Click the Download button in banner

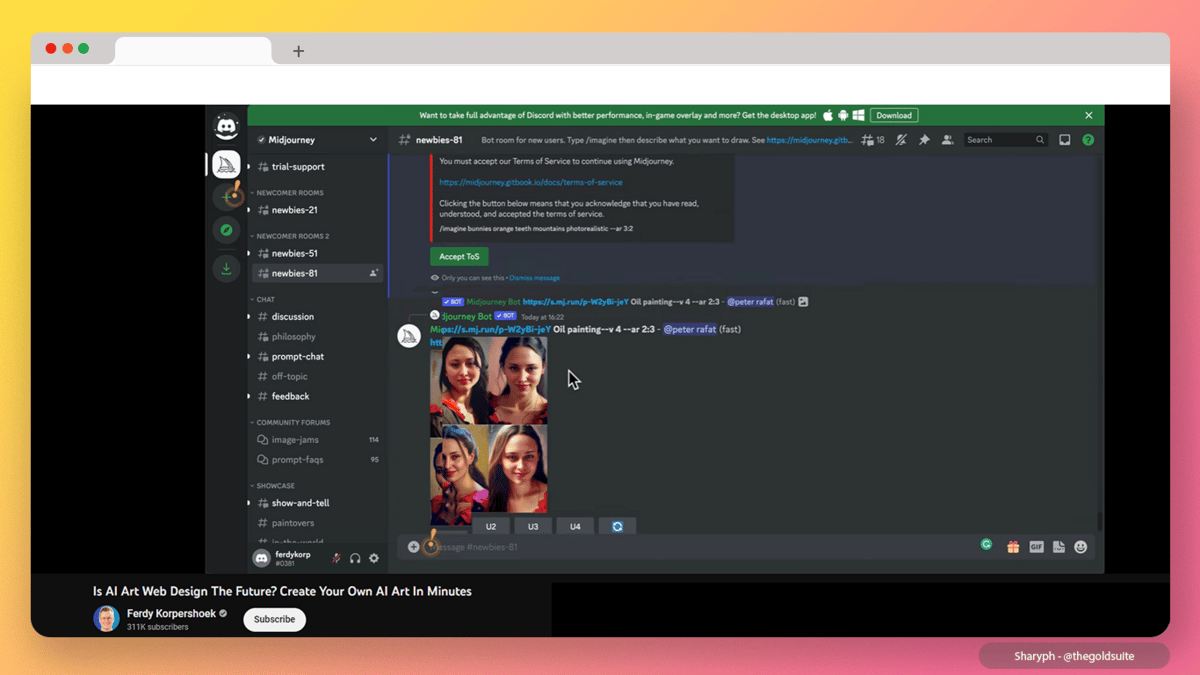[894, 115]
